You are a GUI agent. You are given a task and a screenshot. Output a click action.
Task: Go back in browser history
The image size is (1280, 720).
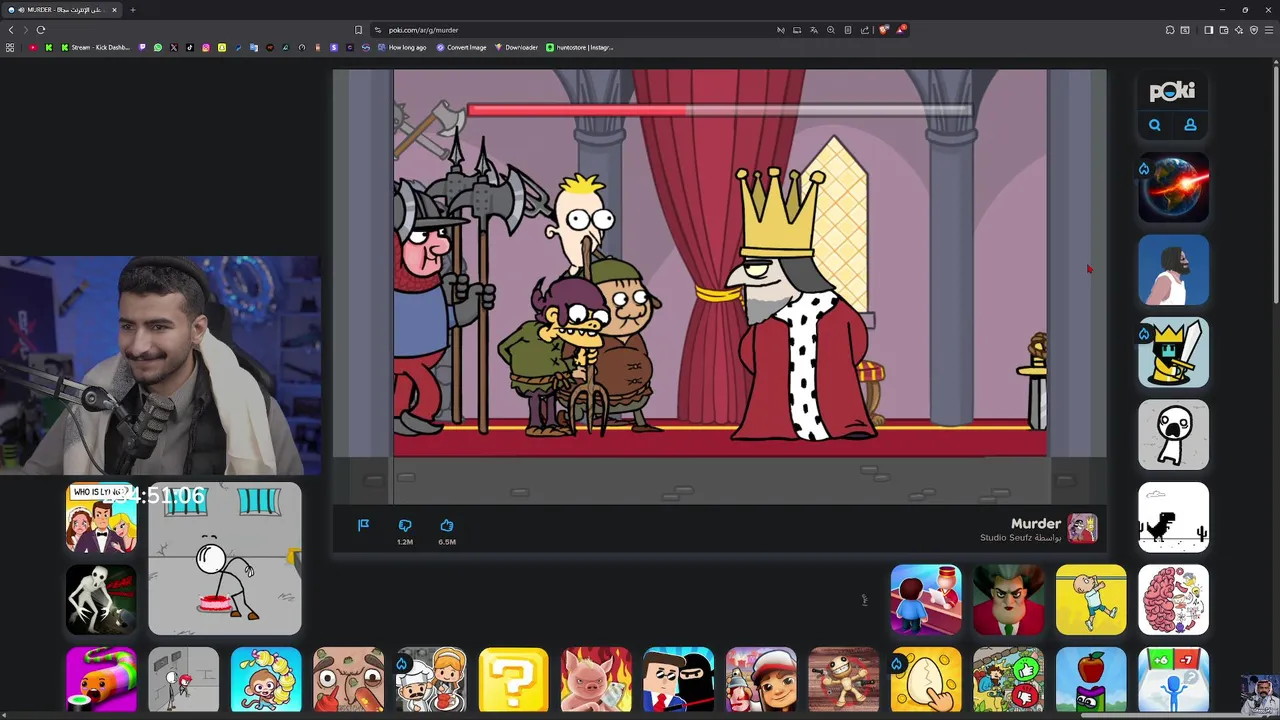point(11,30)
